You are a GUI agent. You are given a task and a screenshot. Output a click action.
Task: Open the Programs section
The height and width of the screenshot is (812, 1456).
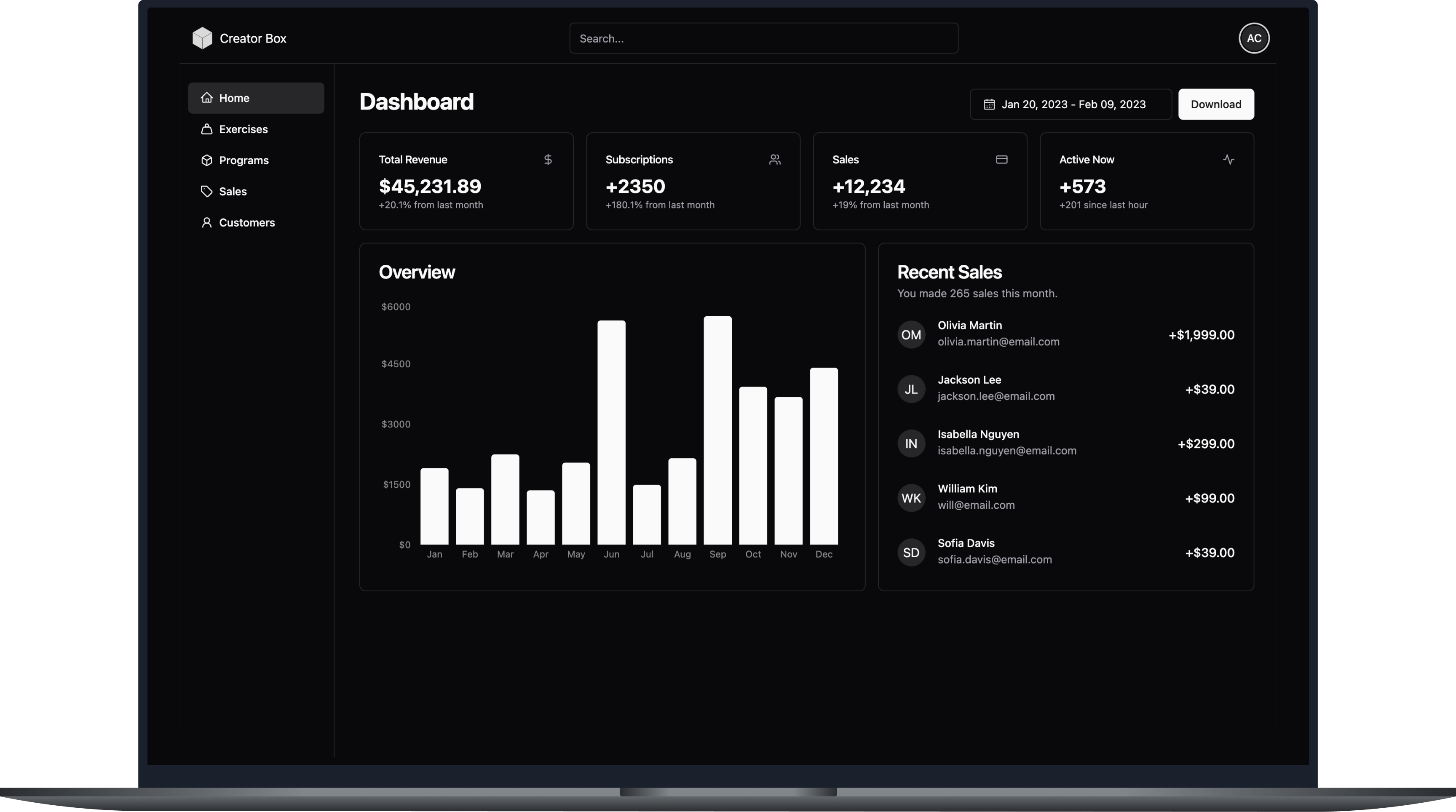[x=256, y=160]
